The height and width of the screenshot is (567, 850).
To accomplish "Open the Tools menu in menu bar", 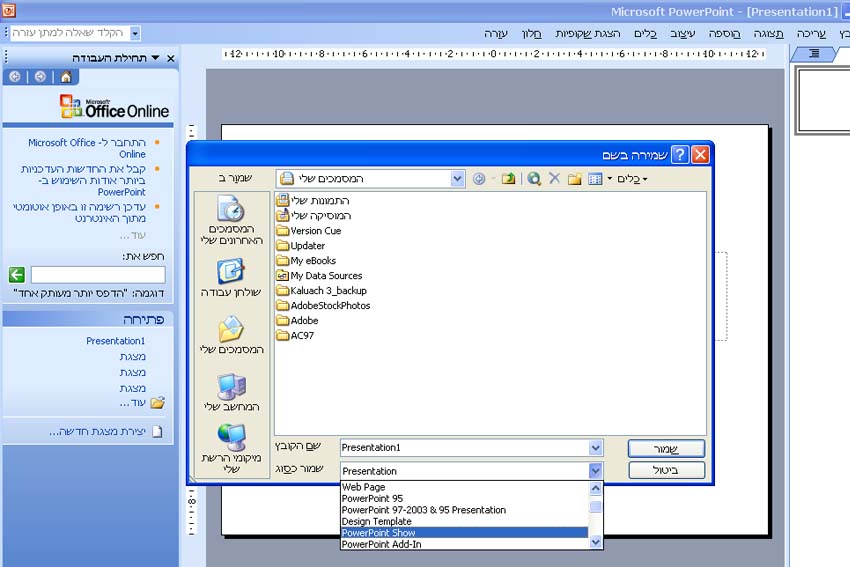I will [646, 34].
